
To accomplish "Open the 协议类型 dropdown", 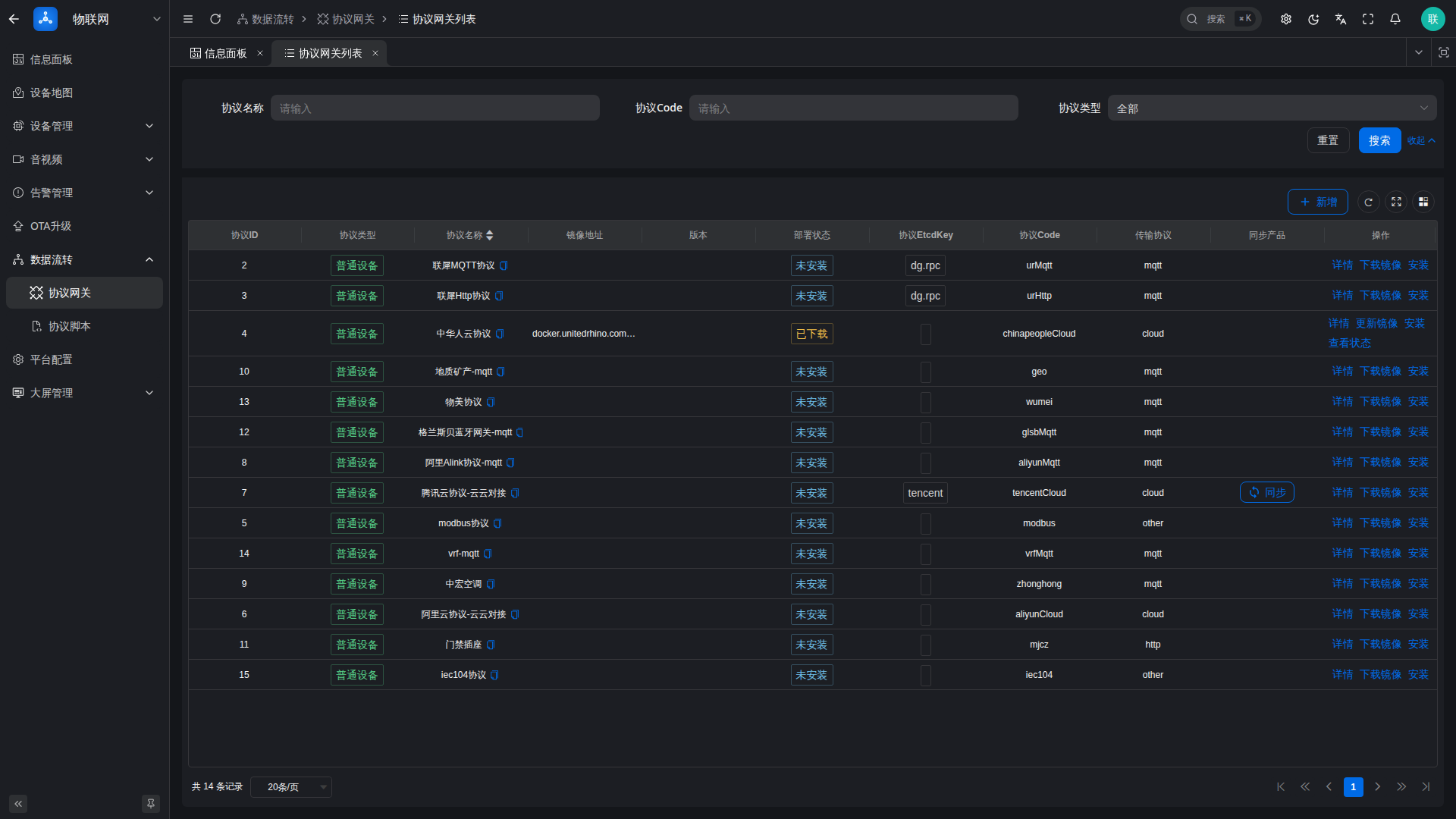I will [1272, 108].
